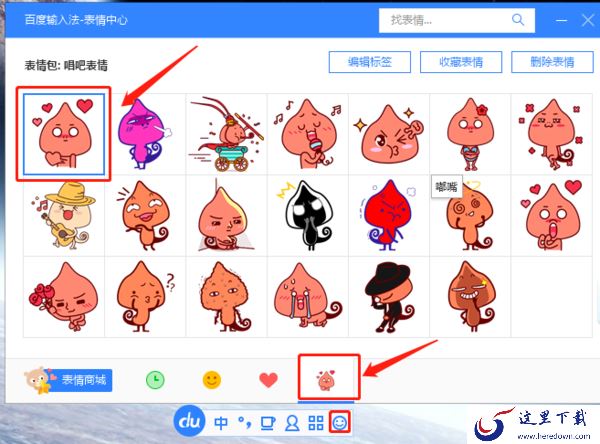Switch to the yellow smiley emoji tab

[x=212, y=380]
